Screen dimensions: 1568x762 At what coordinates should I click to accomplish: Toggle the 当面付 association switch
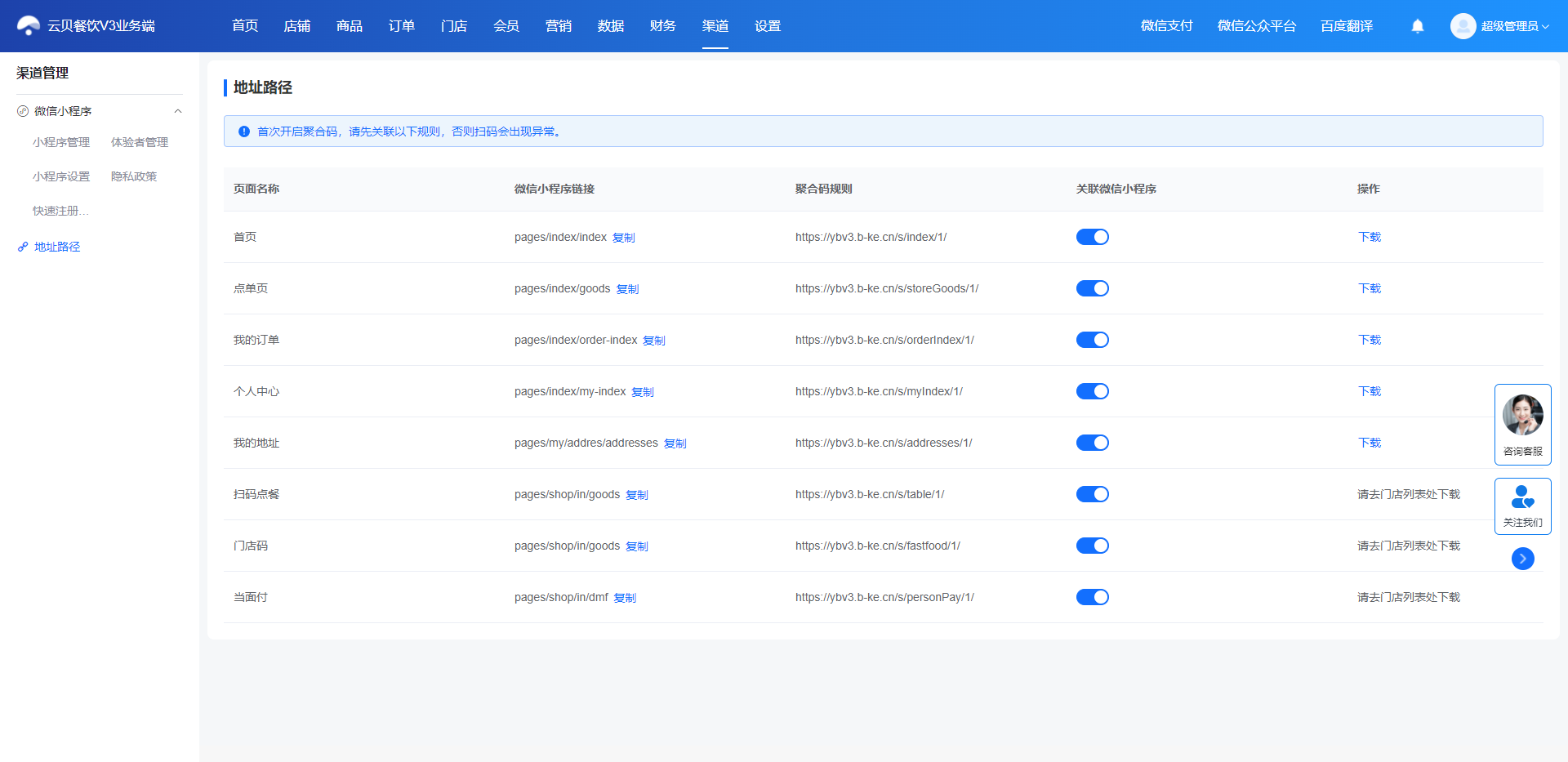coord(1092,597)
